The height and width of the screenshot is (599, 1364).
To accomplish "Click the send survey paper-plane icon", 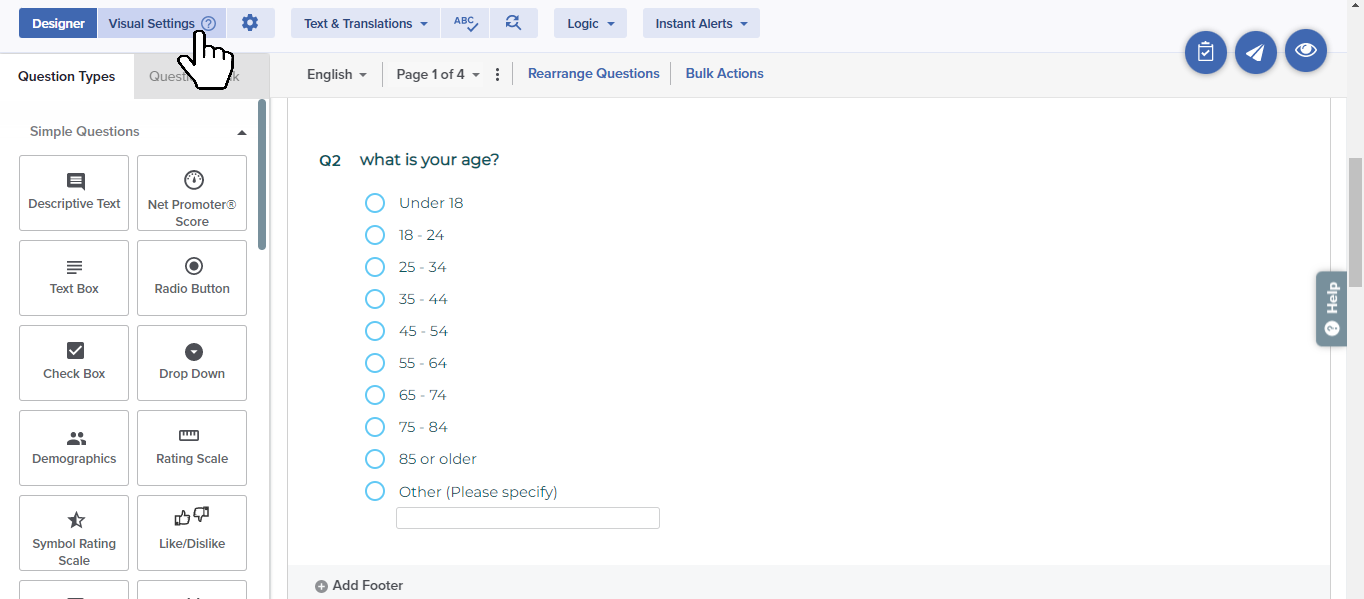I will click(1255, 52).
